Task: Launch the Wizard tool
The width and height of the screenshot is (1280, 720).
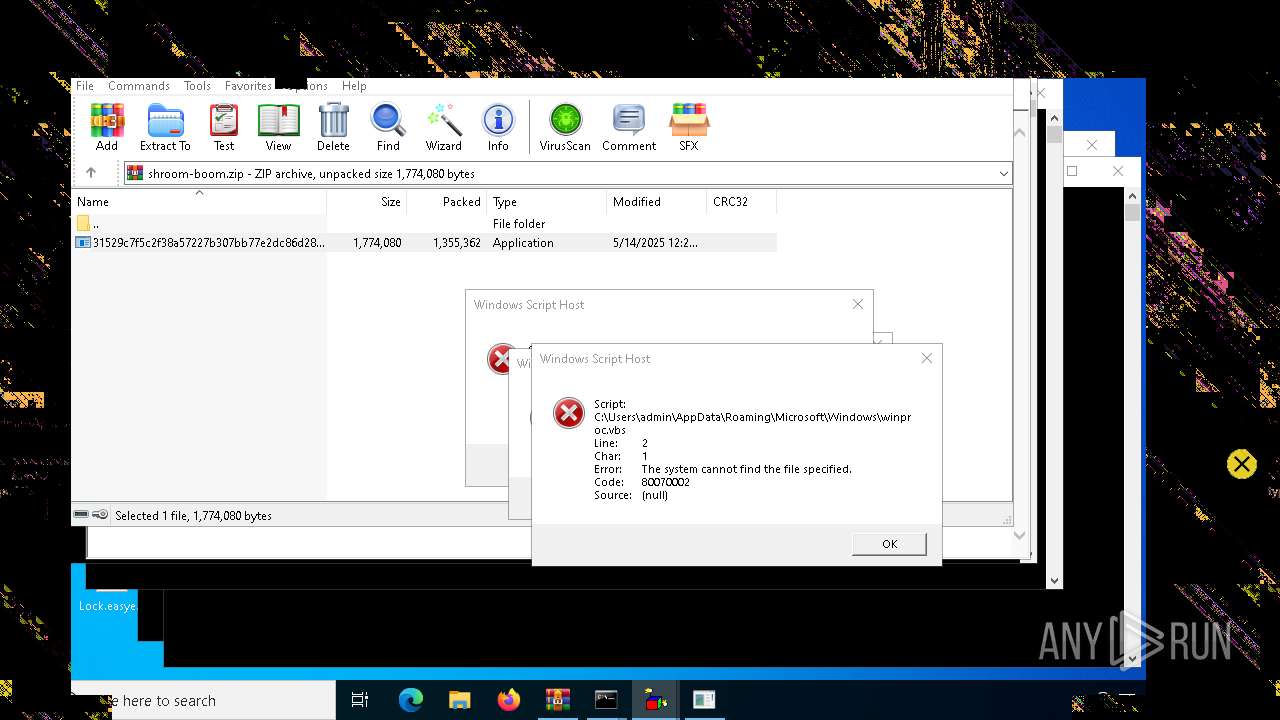Action: (443, 127)
